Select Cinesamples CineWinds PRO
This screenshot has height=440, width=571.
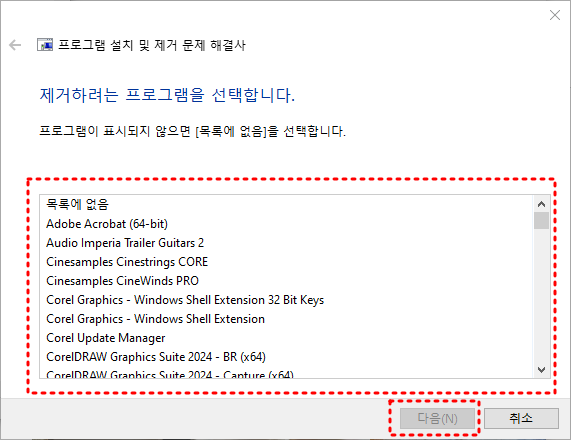click(x=286, y=280)
